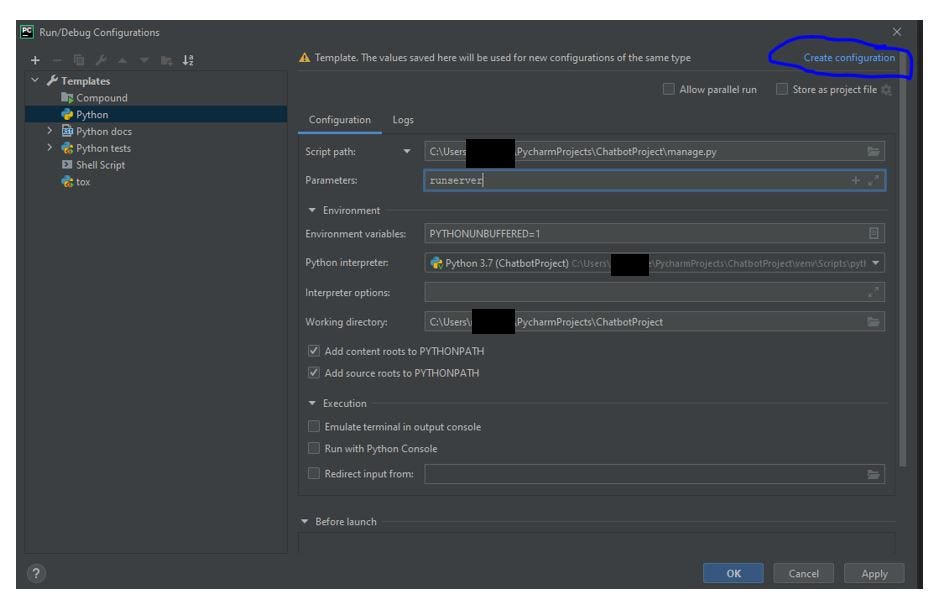Enable Emulate terminal in output console

click(314, 427)
